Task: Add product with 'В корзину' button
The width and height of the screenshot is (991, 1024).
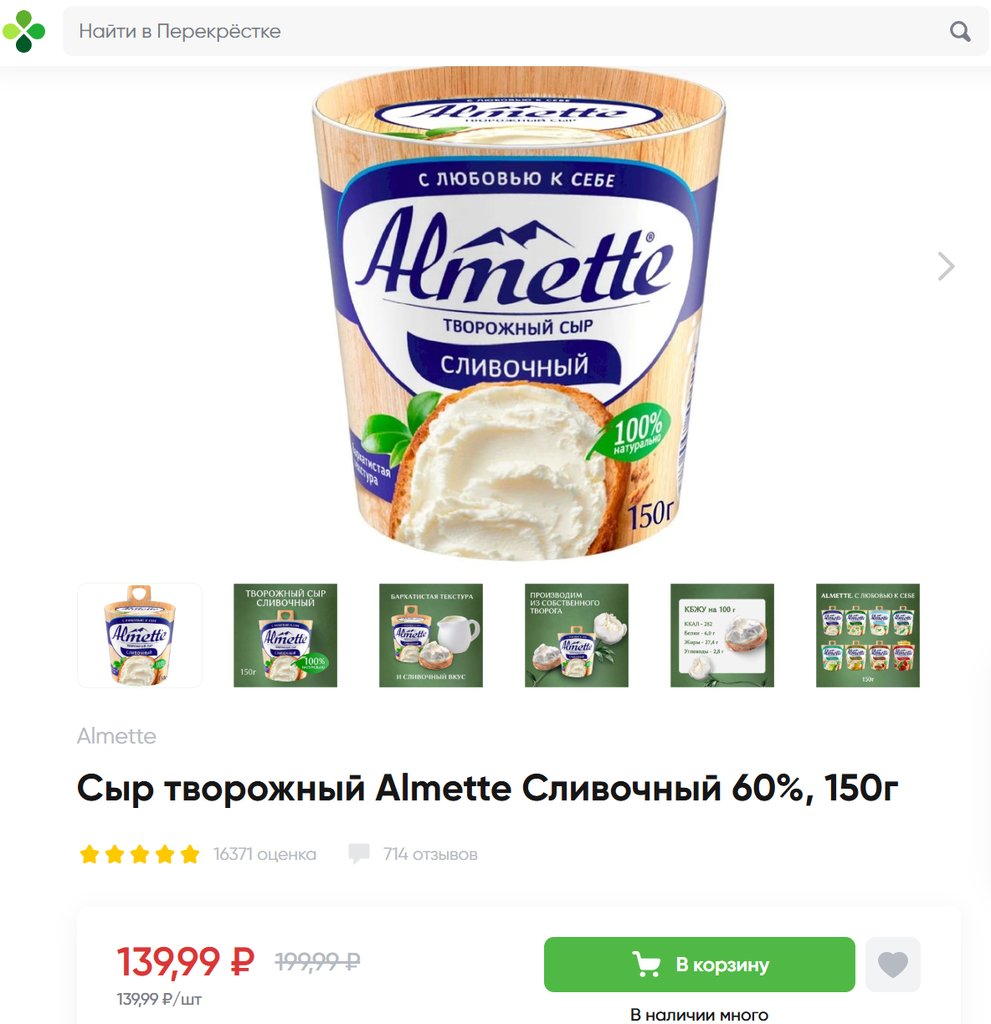Action: click(699, 965)
